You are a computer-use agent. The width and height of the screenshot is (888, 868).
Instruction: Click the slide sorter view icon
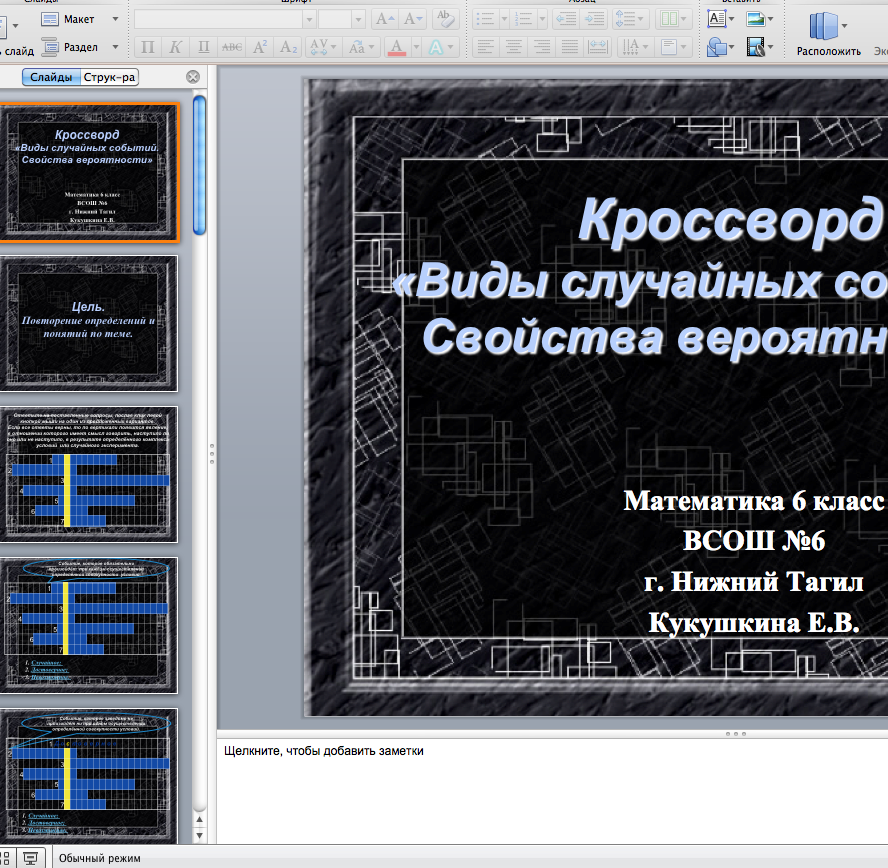coord(6,858)
